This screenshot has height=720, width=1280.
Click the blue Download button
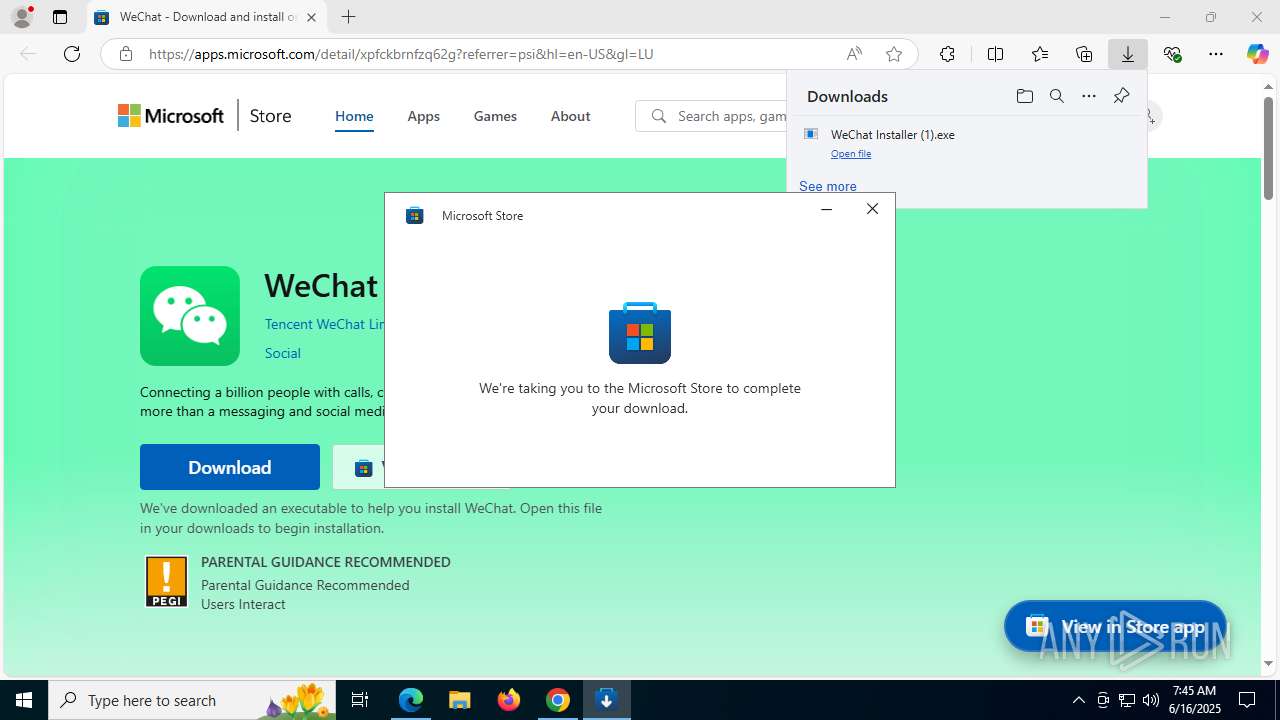pyautogui.click(x=230, y=467)
